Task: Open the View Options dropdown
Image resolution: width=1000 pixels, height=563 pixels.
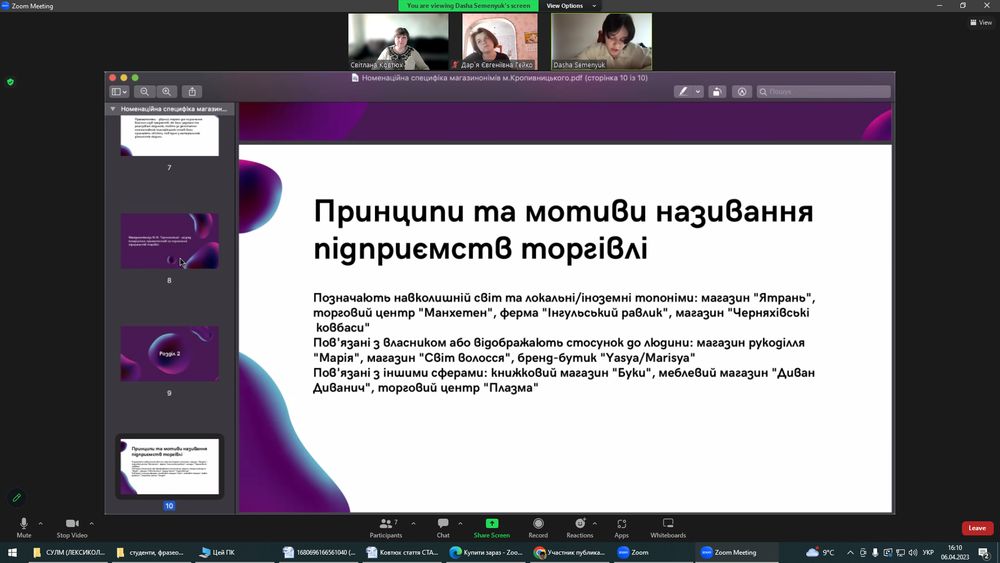Action: coord(568,6)
